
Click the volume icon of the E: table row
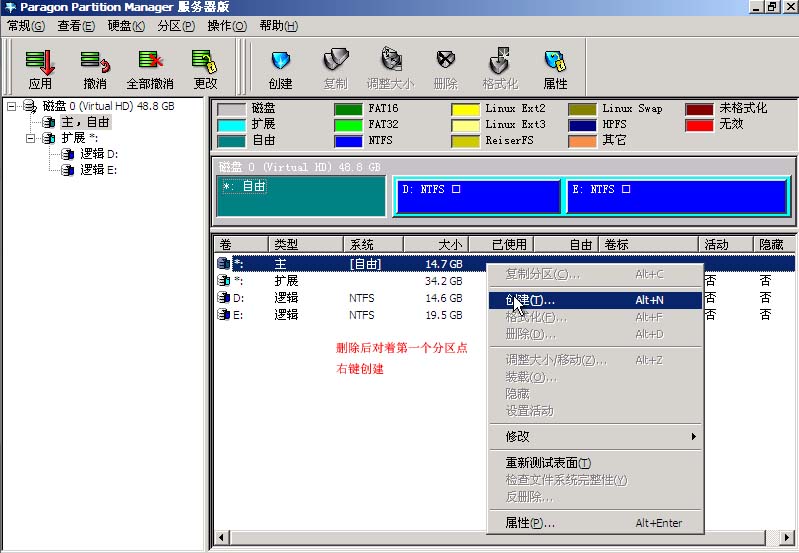tap(223, 314)
